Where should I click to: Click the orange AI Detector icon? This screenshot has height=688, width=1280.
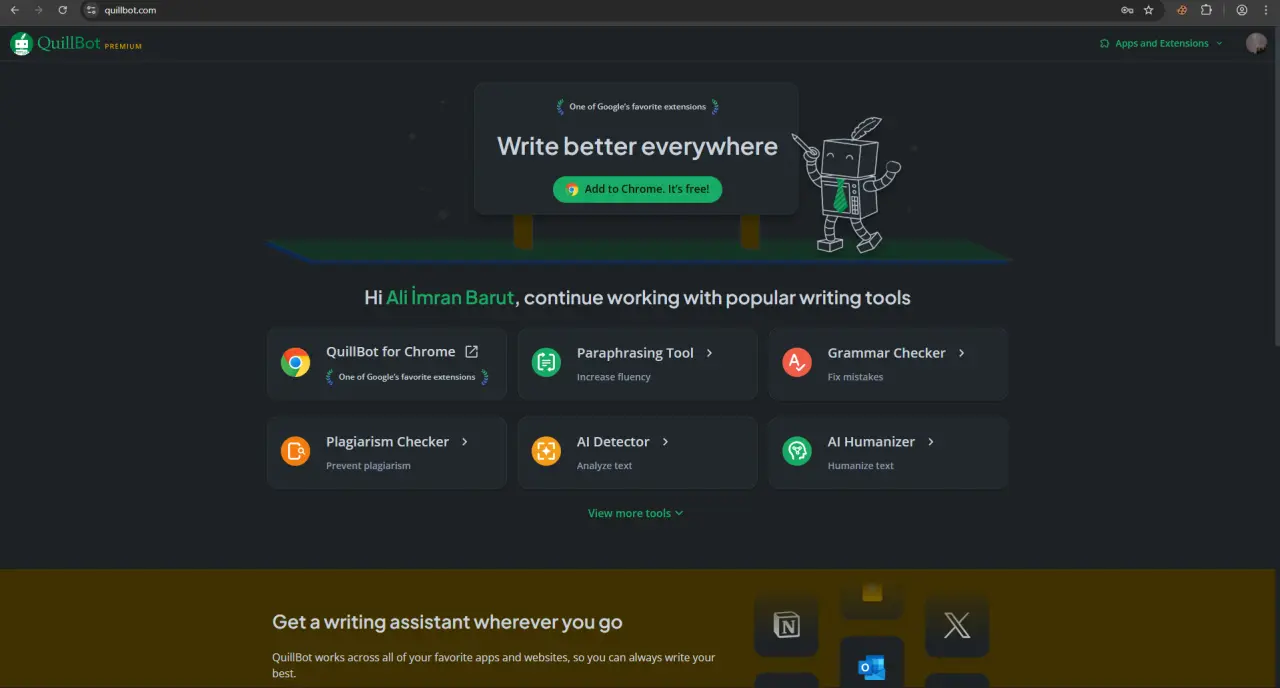pos(546,451)
